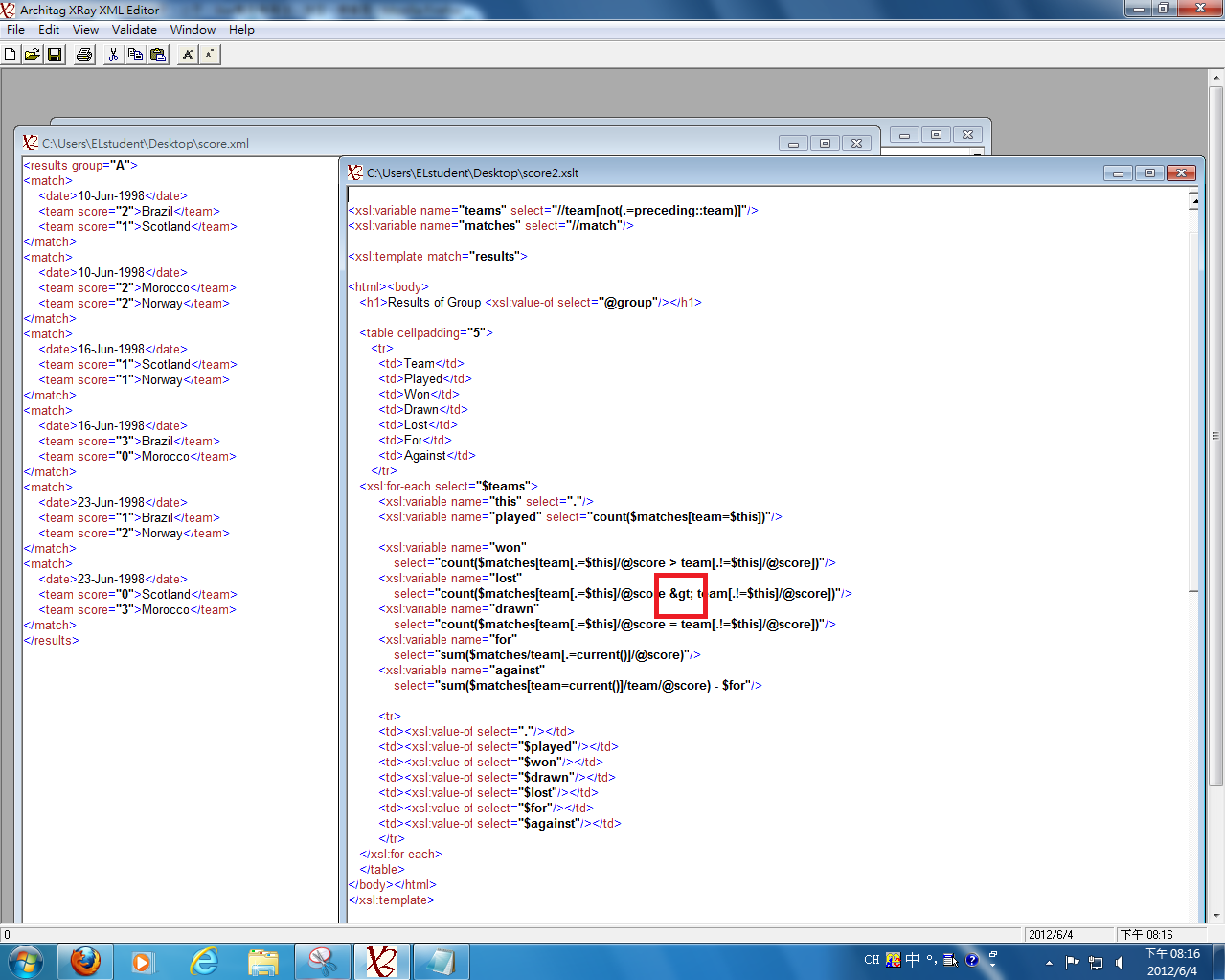Minimize the score2.xslt document window
This screenshot has width=1225, height=980.
click(1118, 173)
